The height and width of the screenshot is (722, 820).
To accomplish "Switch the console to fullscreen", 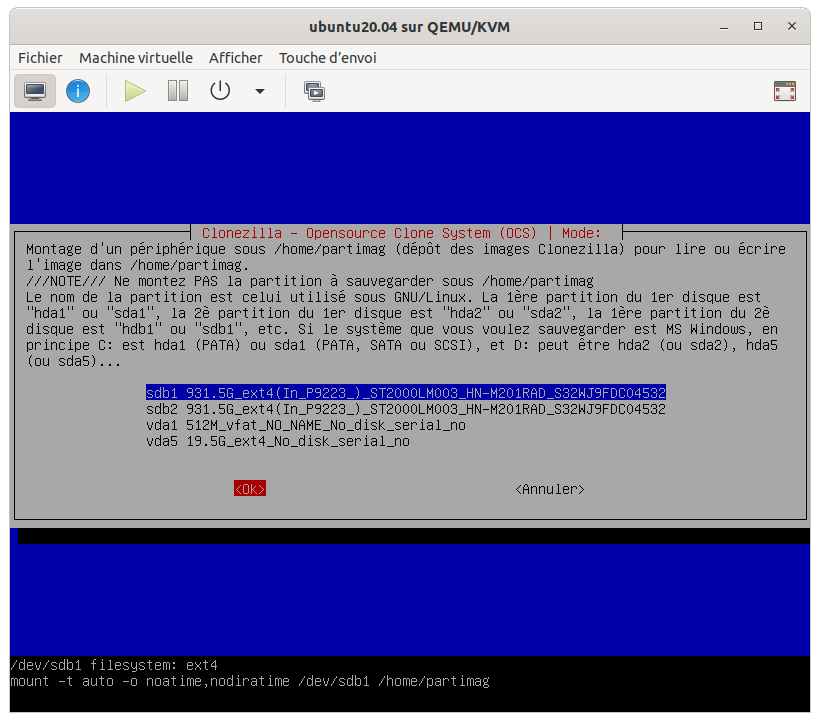I will (784, 91).
